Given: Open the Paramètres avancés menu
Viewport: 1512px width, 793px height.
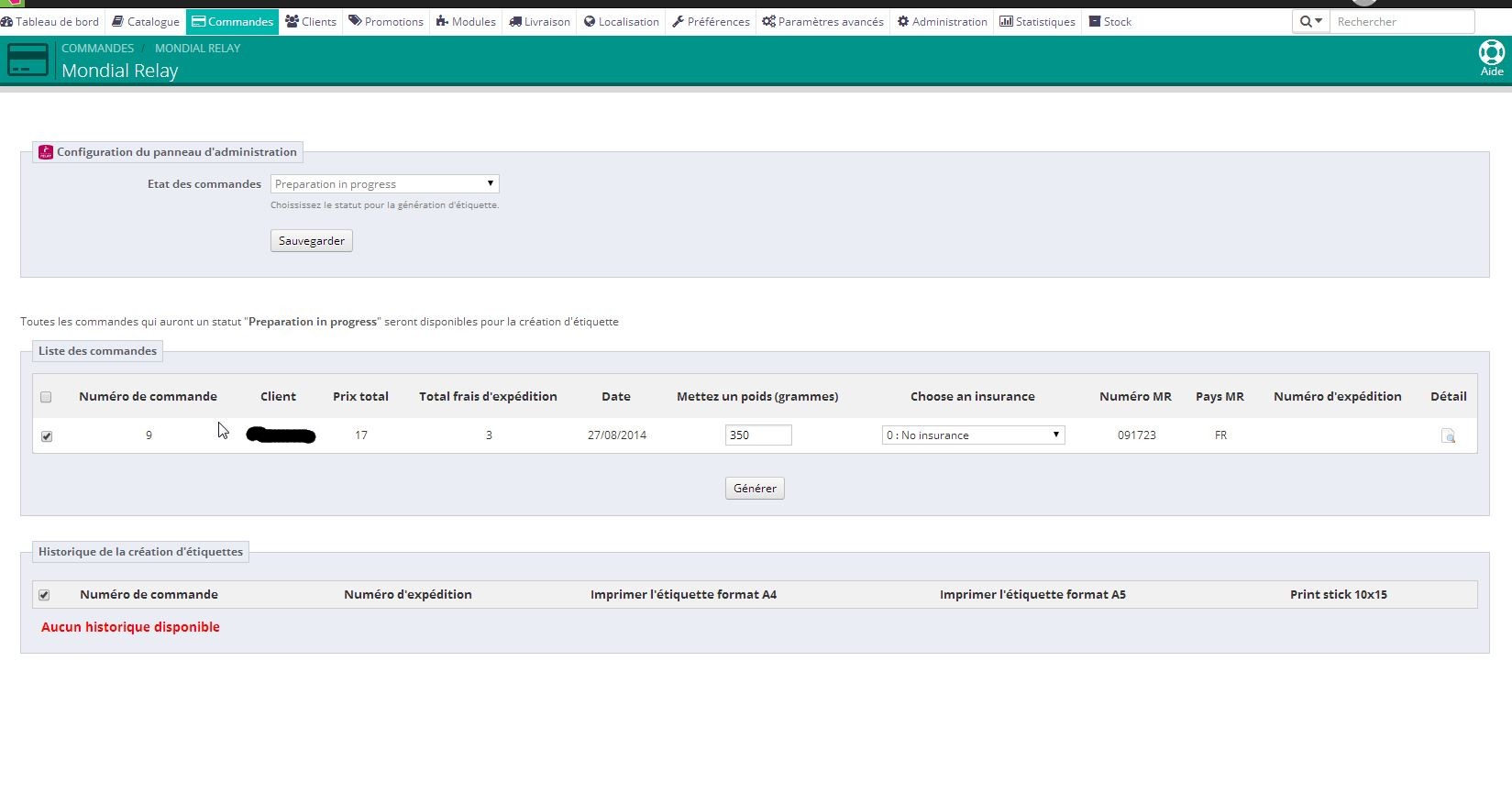Looking at the screenshot, I should 823,21.
